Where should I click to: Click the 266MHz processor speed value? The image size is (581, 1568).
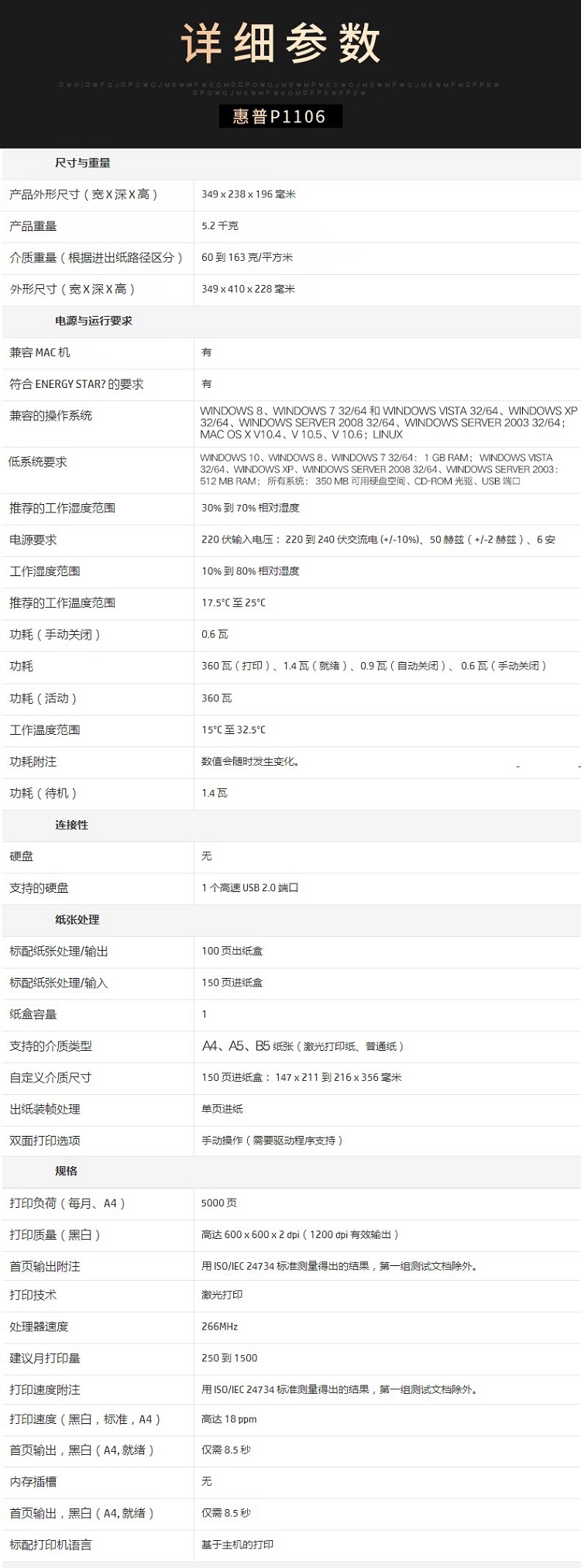click(x=219, y=1326)
